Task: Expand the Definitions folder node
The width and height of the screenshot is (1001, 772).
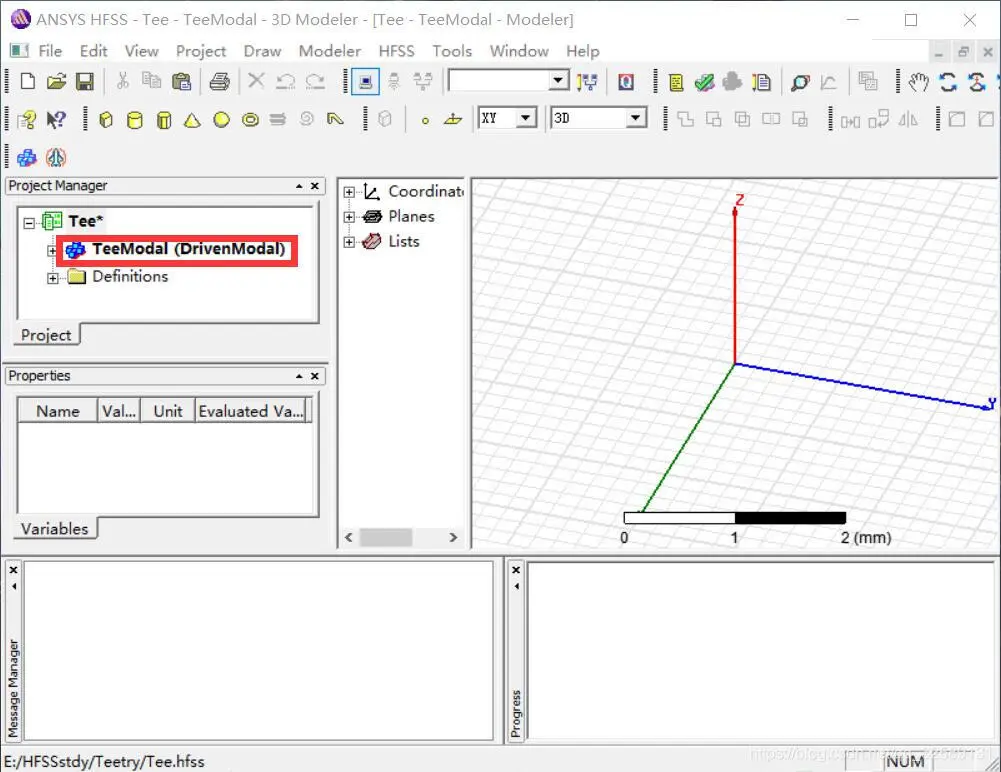Action: click(x=52, y=278)
